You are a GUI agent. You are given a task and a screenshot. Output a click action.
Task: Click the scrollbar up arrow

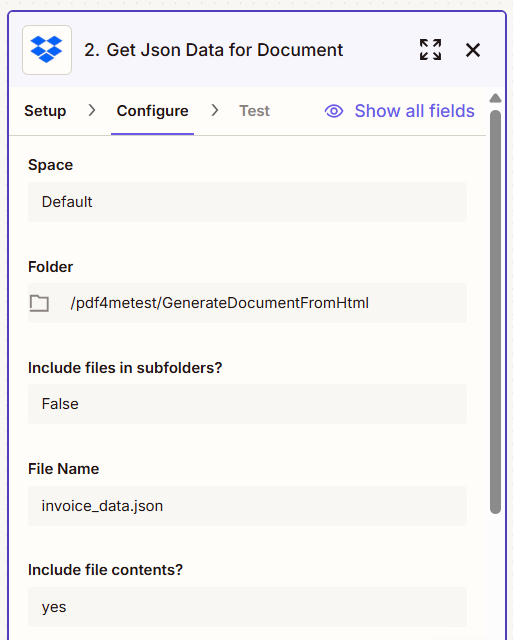tap(495, 98)
